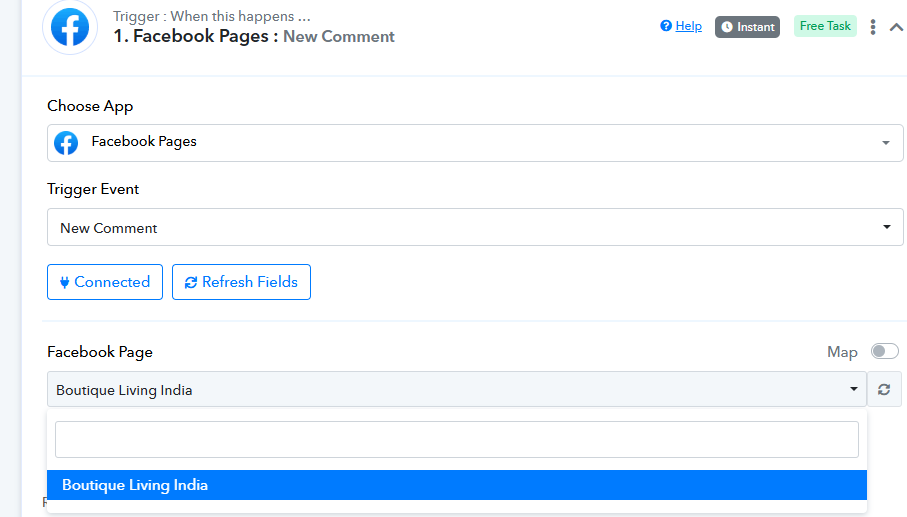
Task: Click the refresh arrows icon in Refresh Fields
Action: (x=191, y=283)
